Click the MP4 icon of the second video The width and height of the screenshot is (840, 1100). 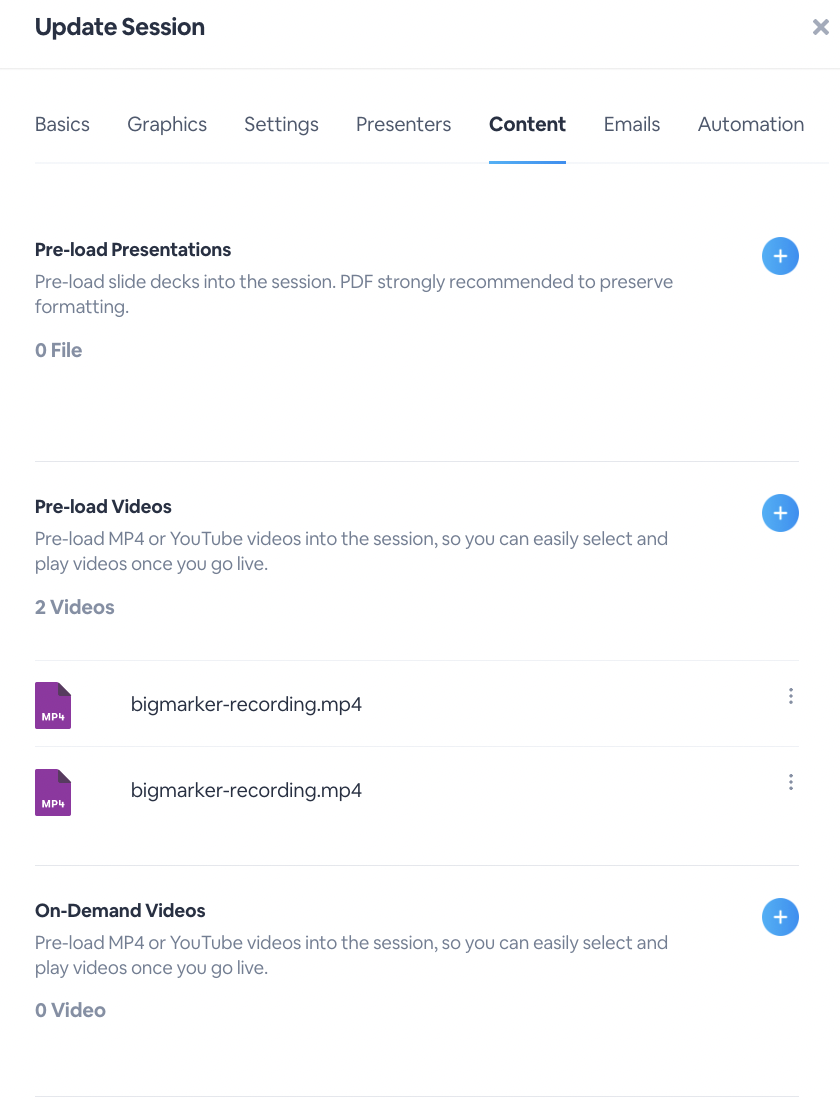[53, 793]
